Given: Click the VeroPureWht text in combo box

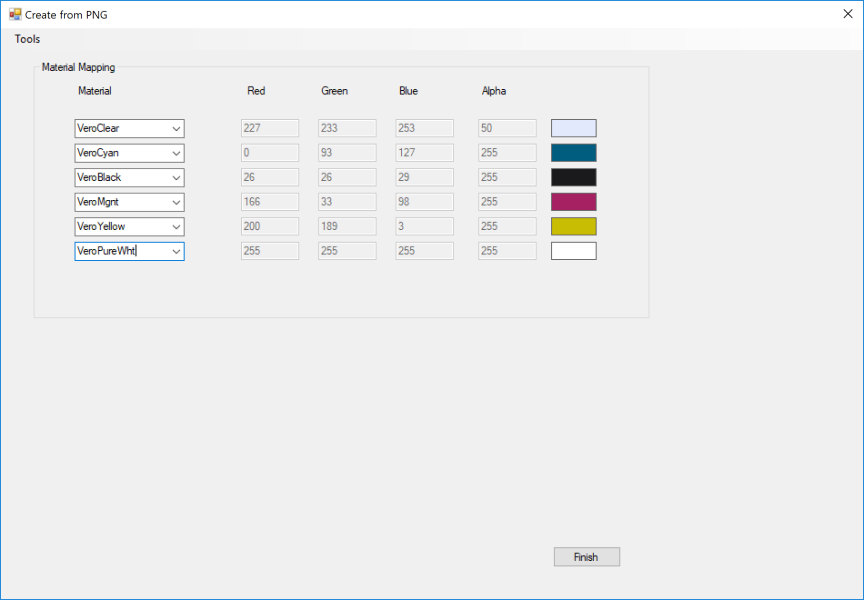Looking at the screenshot, I should (106, 251).
